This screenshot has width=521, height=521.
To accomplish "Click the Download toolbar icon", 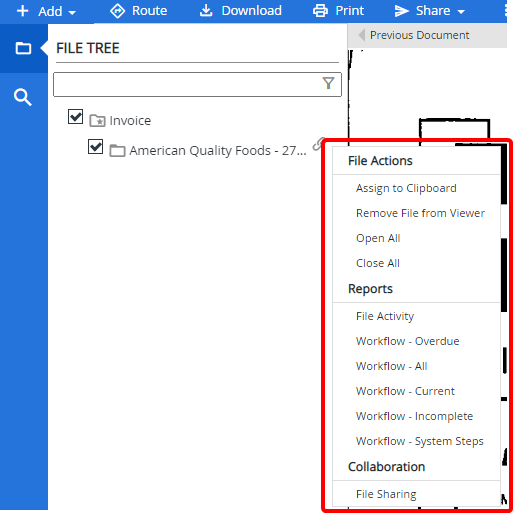I will [x=206, y=11].
